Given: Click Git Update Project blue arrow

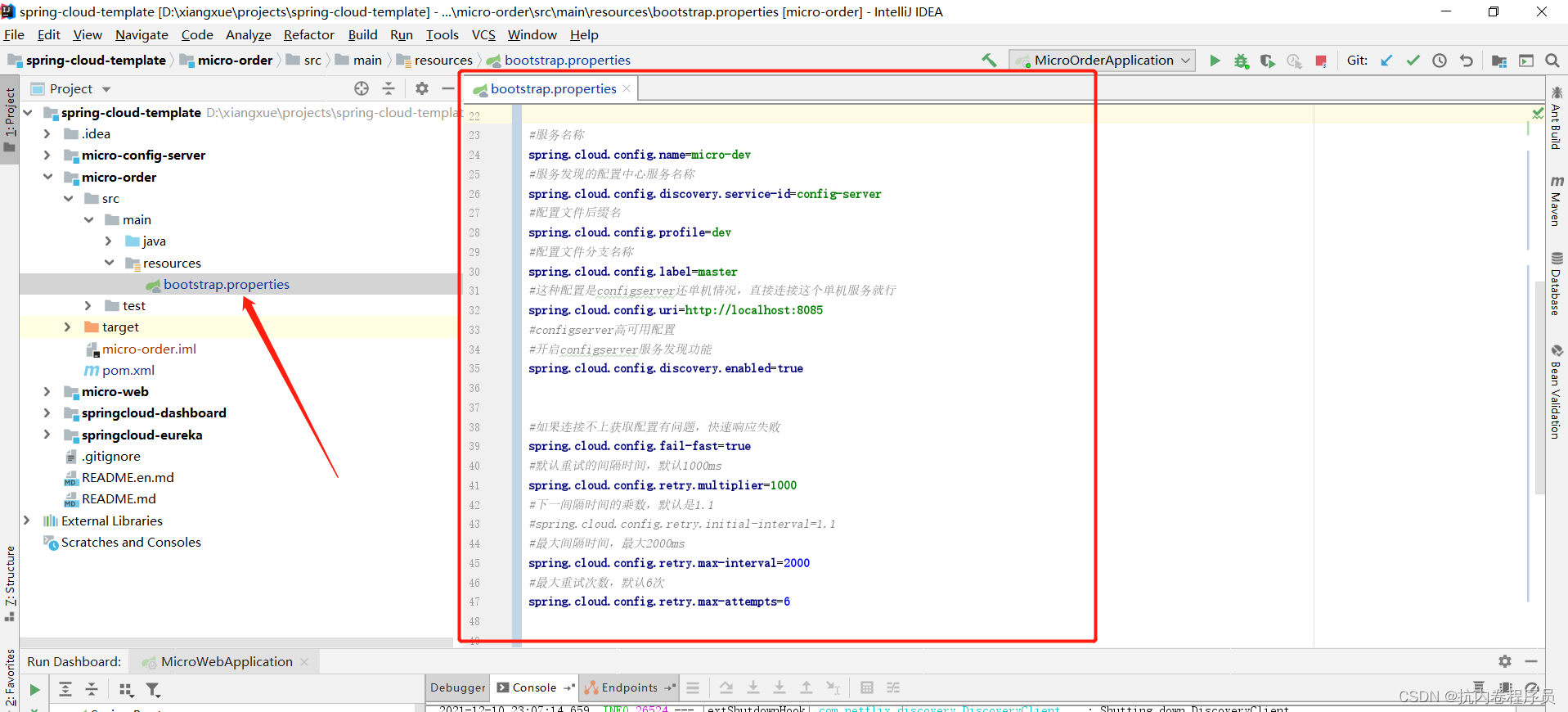Looking at the screenshot, I should pyautogui.click(x=1386, y=61).
